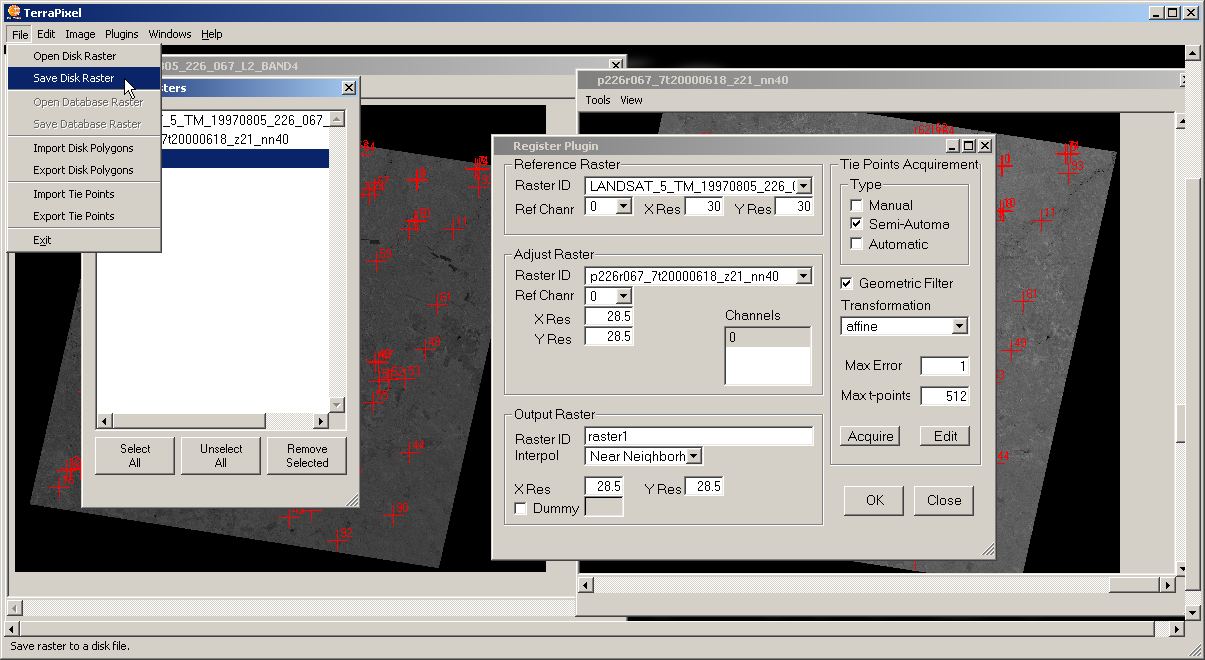Select the Automatic tie point type
The height and width of the screenshot is (660, 1205).
click(856, 244)
